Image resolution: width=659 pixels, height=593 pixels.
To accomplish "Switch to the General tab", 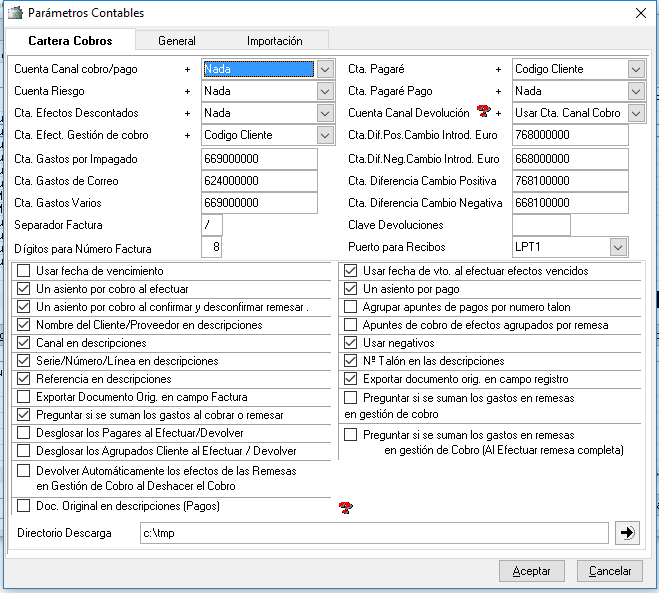I will pos(177,41).
